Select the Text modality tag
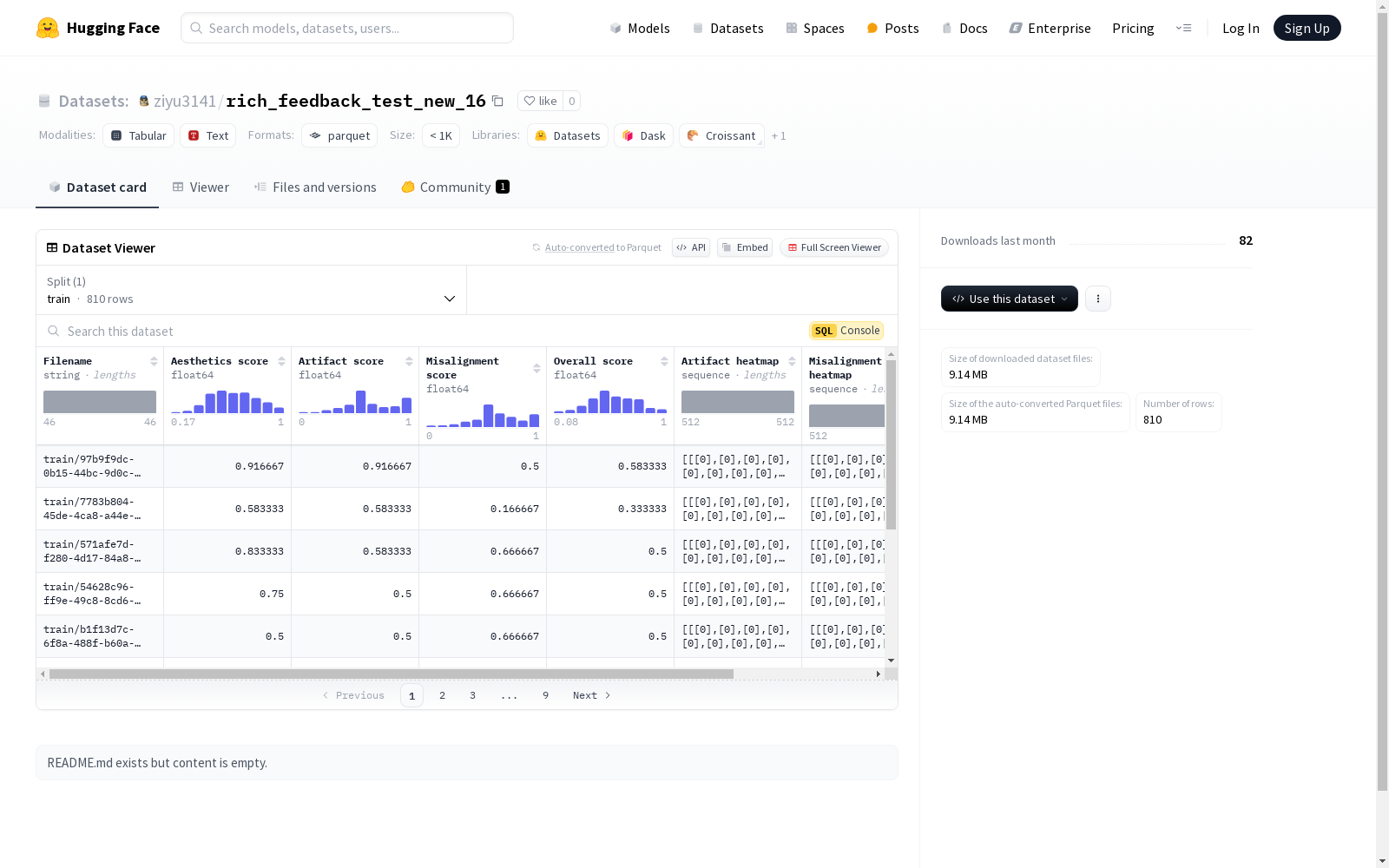This screenshot has height=868, width=1389. click(x=208, y=135)
